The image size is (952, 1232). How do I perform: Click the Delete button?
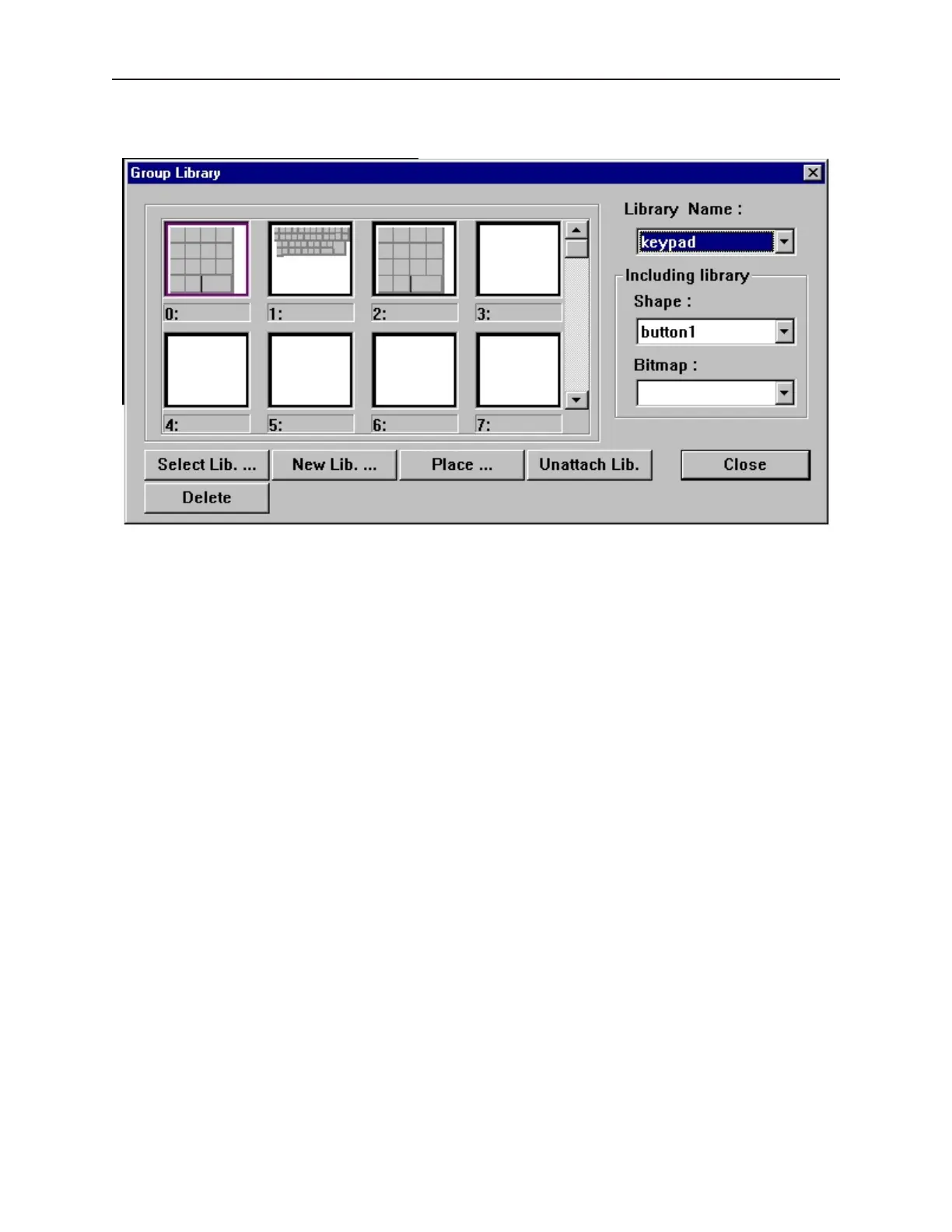[x=207, y=498]
